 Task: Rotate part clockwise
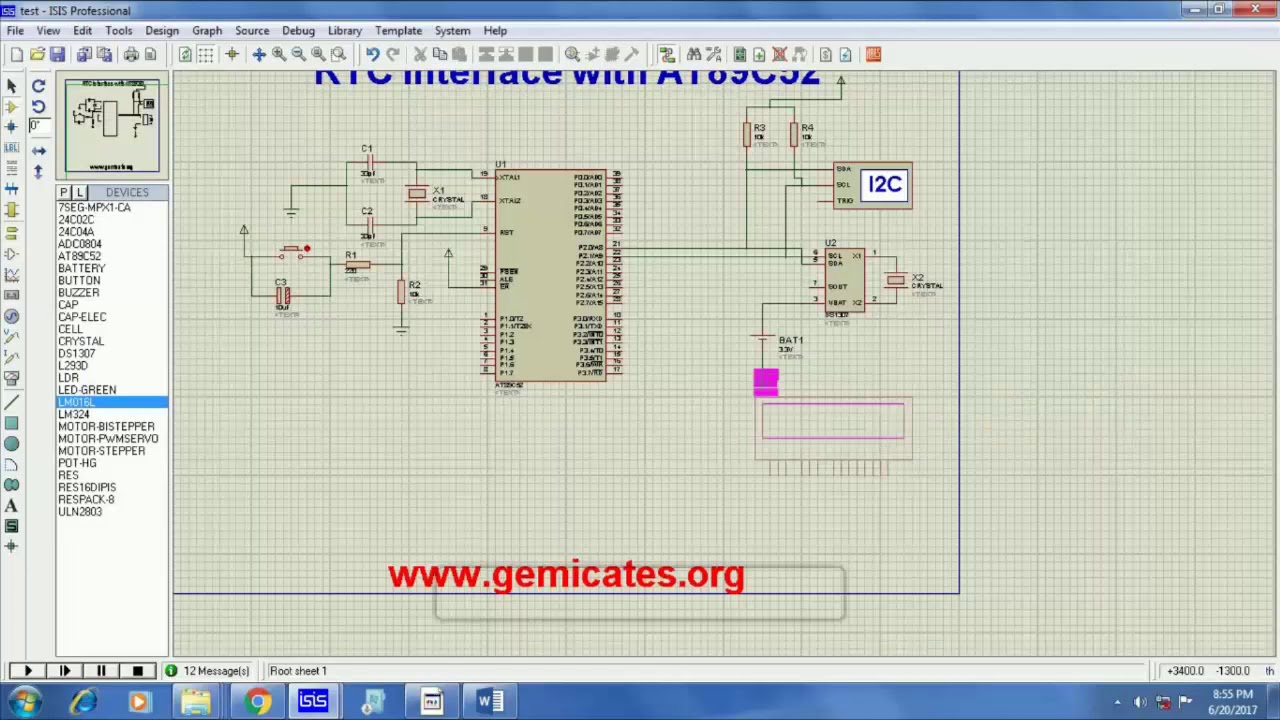pos(39,86)
